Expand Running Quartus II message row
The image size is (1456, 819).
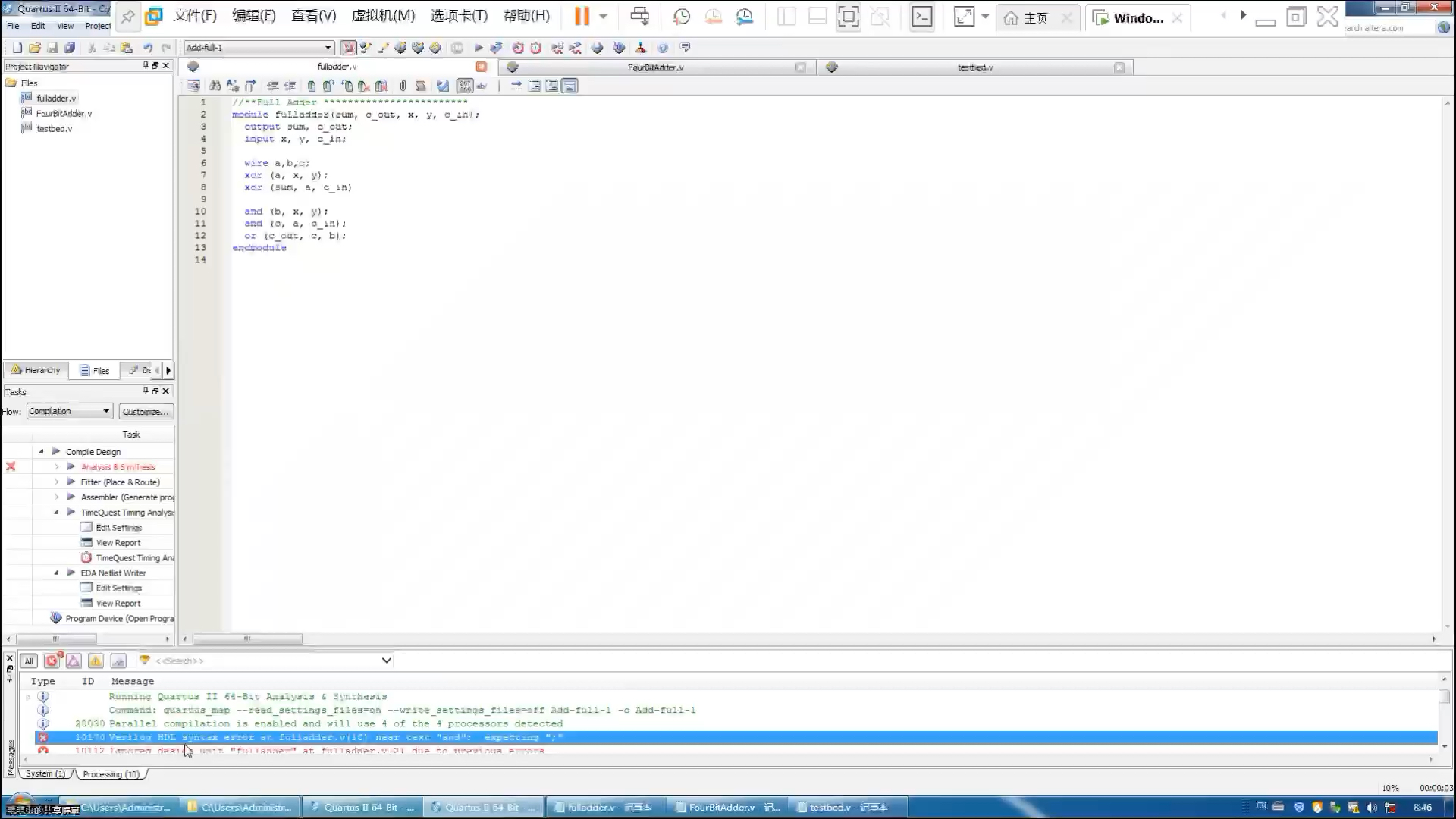[28, 697]
